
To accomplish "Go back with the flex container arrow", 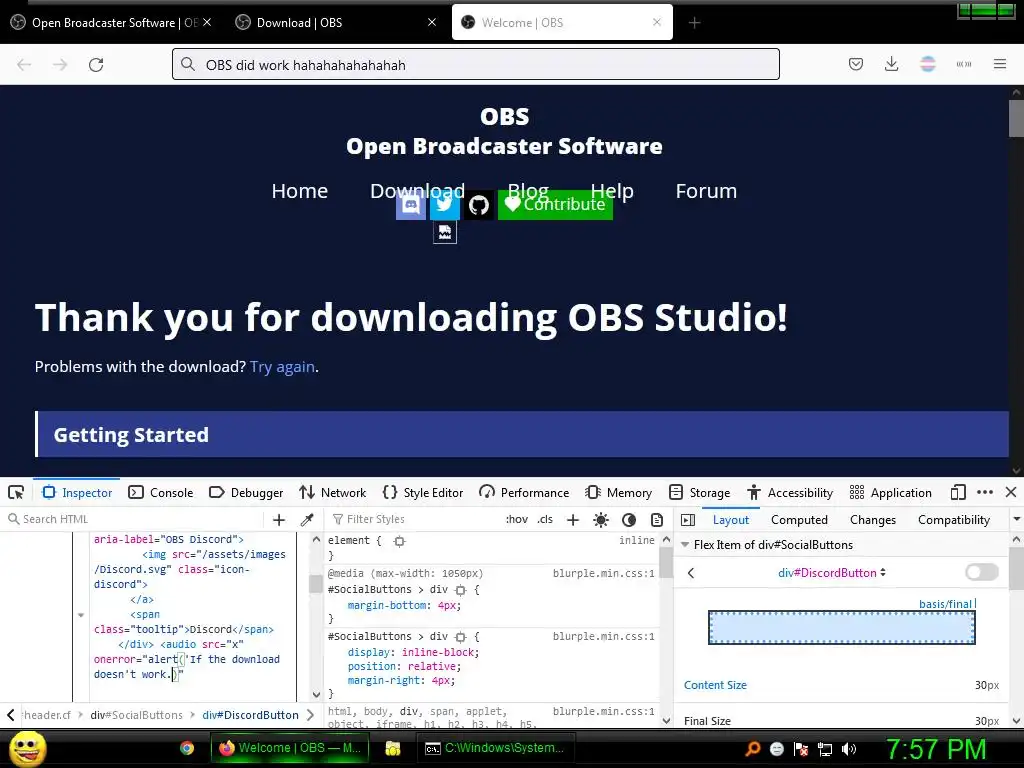I will point(691,573).
